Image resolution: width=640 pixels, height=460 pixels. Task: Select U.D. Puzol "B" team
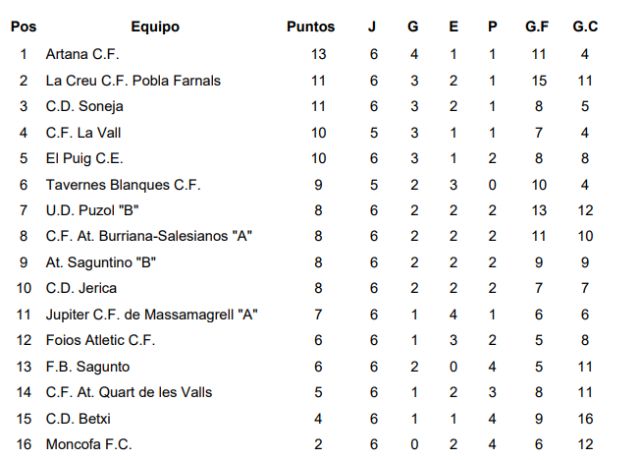(x=92, y=210)
